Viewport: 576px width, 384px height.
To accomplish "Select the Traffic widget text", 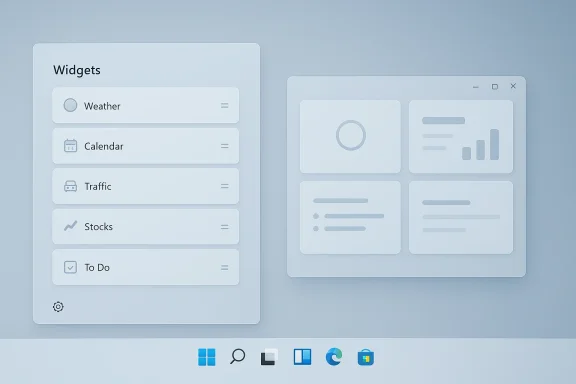I will (98, 187).
